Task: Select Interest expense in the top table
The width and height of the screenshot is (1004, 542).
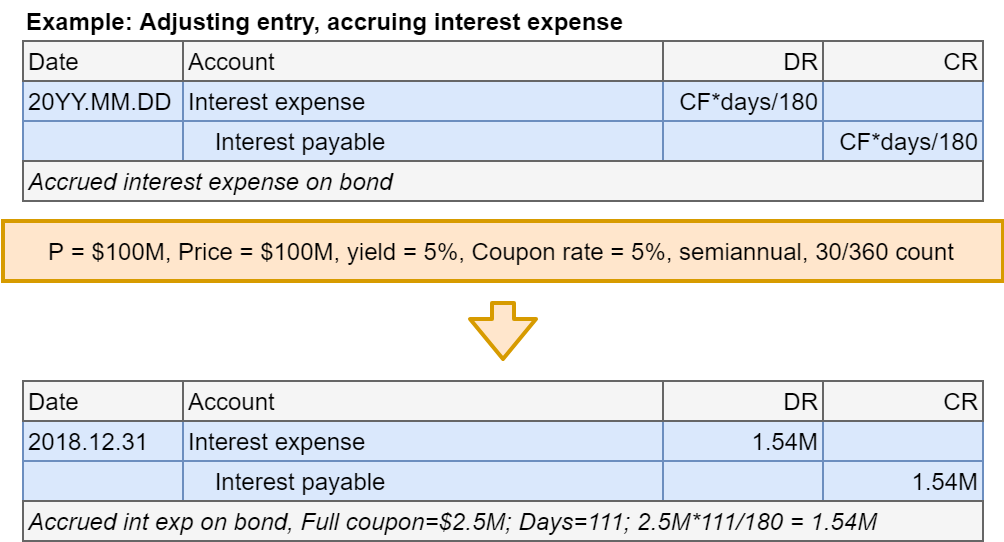Action: click(x=277, y=102)
